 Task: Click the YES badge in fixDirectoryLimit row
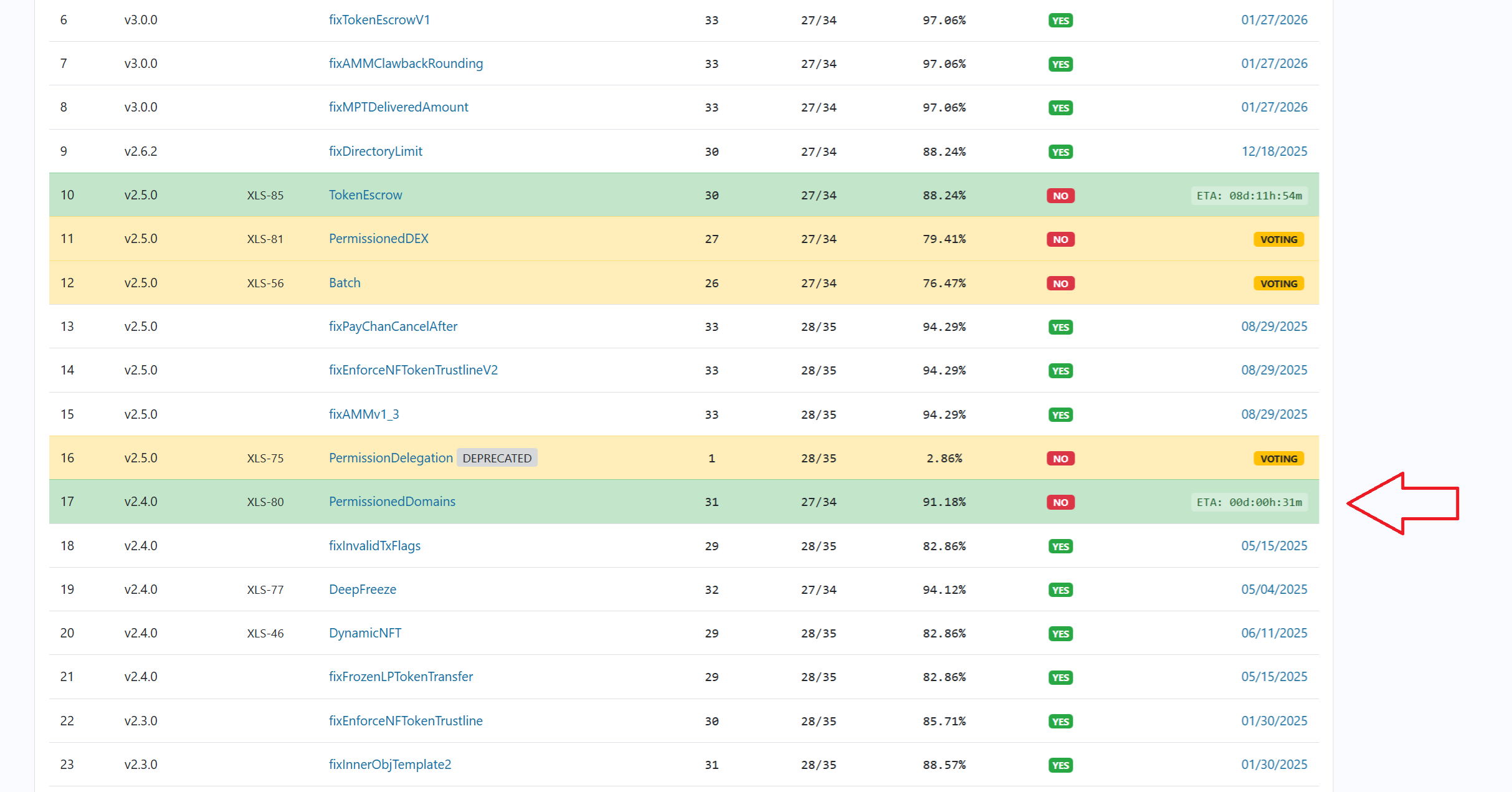click(x=1060, y=152)
